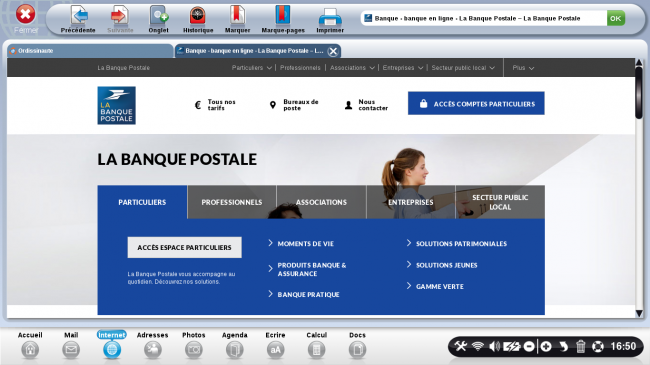Open the Photos app in the dock
The width and height of the screenshot is (650, 365).
click(194, 345)
